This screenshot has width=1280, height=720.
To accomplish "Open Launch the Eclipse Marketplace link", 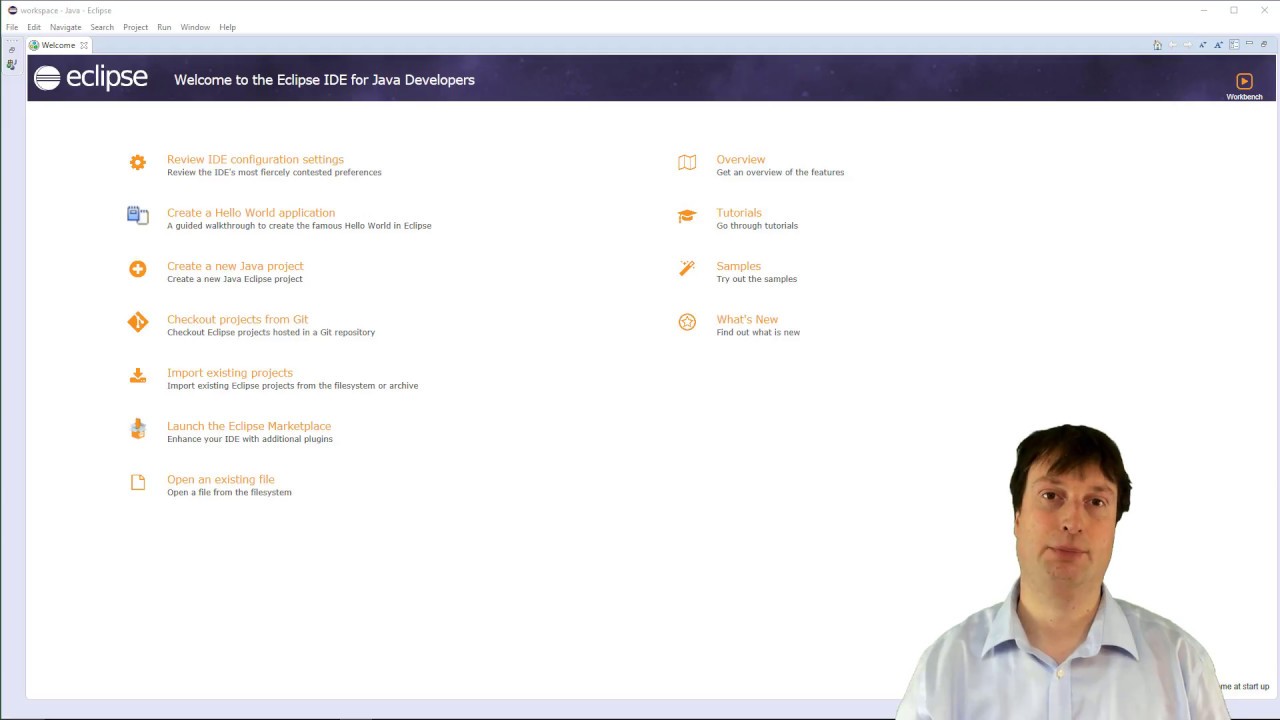I will point(249,426).
